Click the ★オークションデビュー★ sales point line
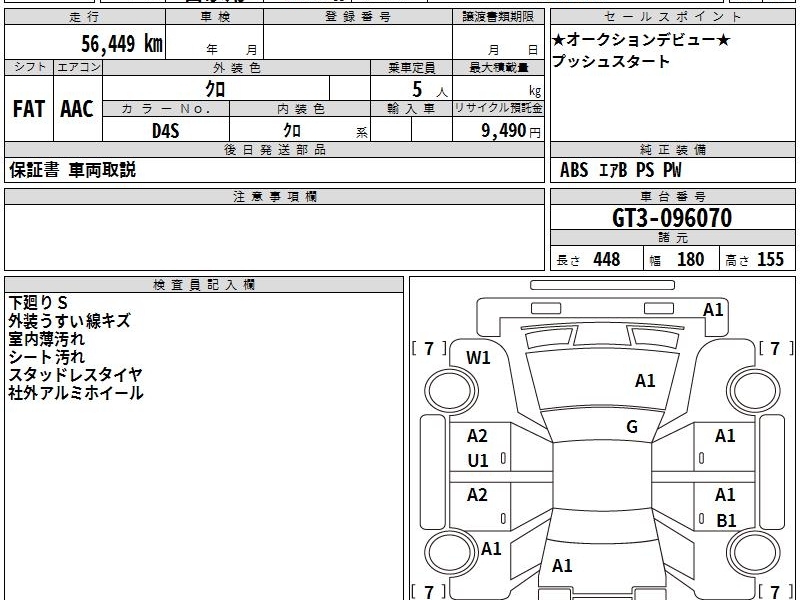The height and width of the screenshot is (600, 800). pos(641,39)
